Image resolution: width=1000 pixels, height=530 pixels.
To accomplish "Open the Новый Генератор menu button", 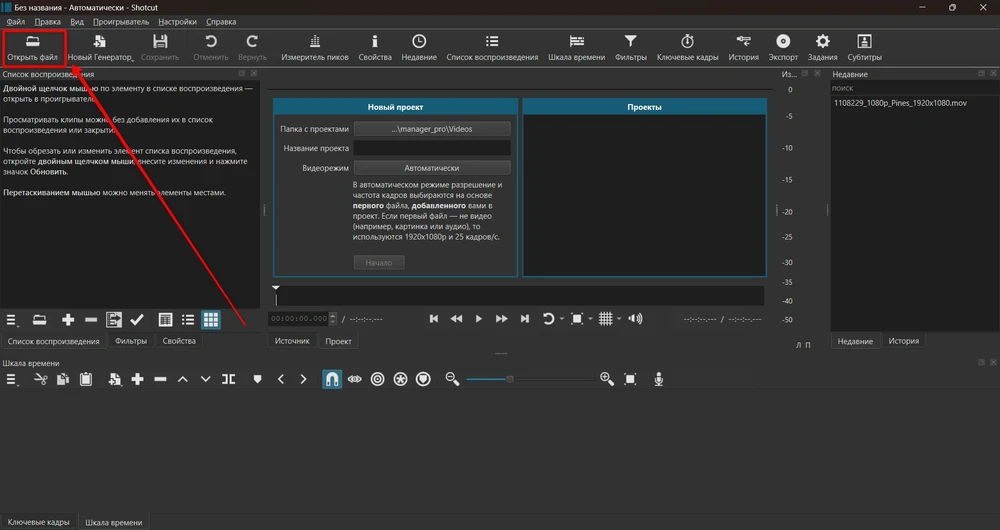I will coord(100,48).
